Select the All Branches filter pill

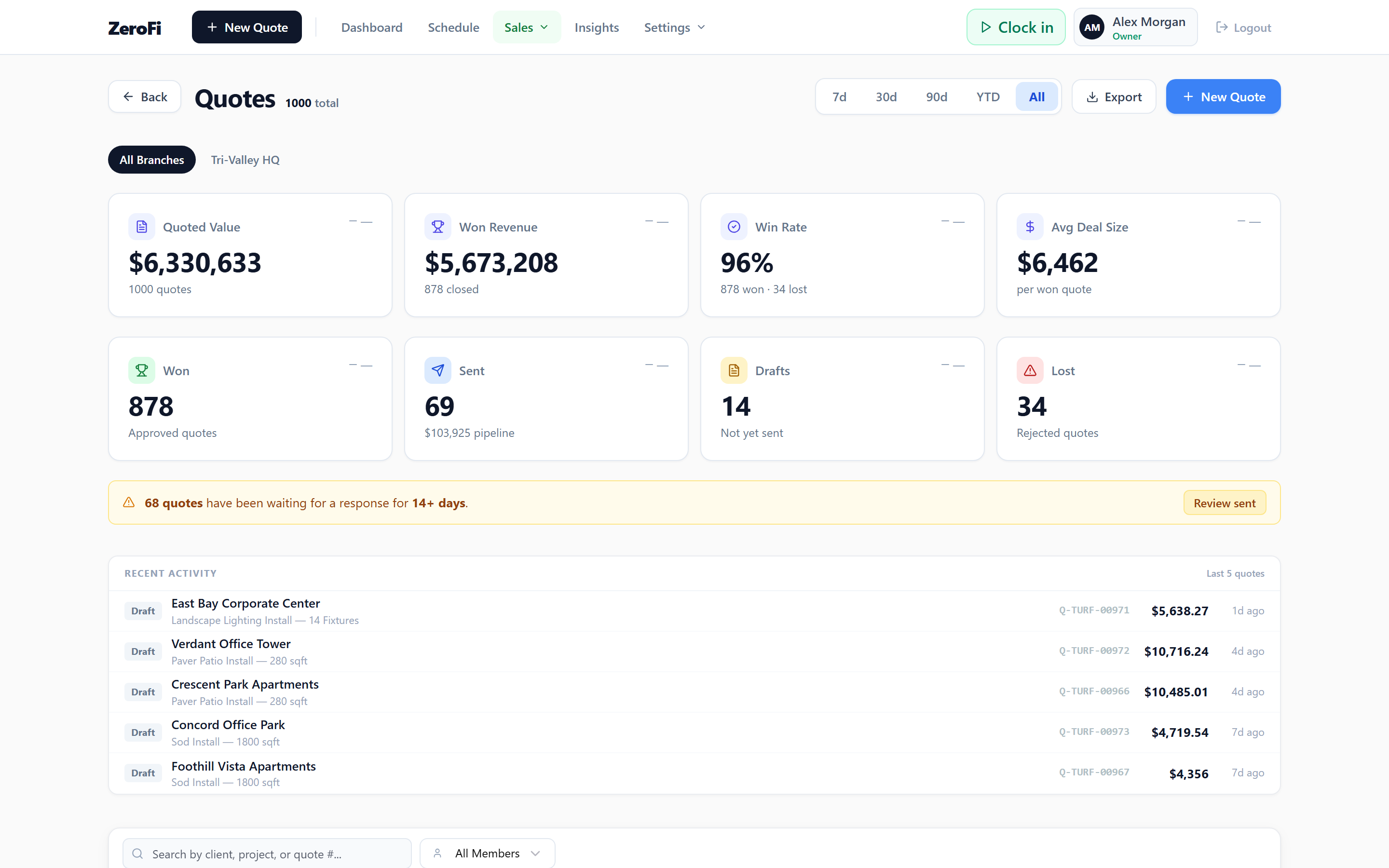pos(151,160)
